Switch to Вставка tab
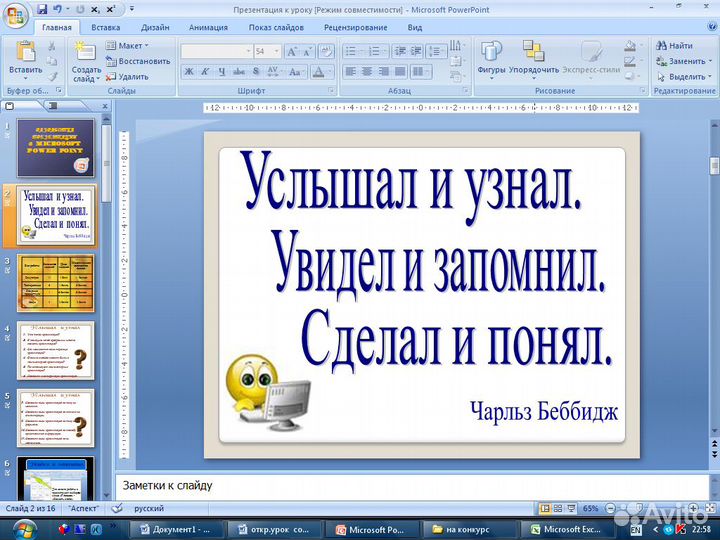The height and width of the screenshot is (540, 720). point(106,28)
